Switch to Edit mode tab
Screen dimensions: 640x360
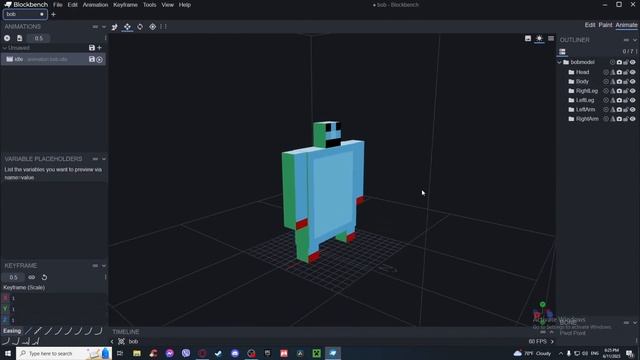coord(590,25)
